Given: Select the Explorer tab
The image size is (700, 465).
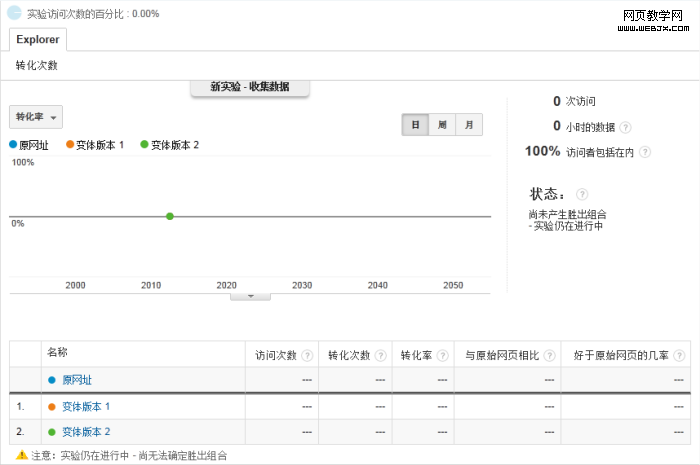Looking at the screenshot, I should click(37, 40).
